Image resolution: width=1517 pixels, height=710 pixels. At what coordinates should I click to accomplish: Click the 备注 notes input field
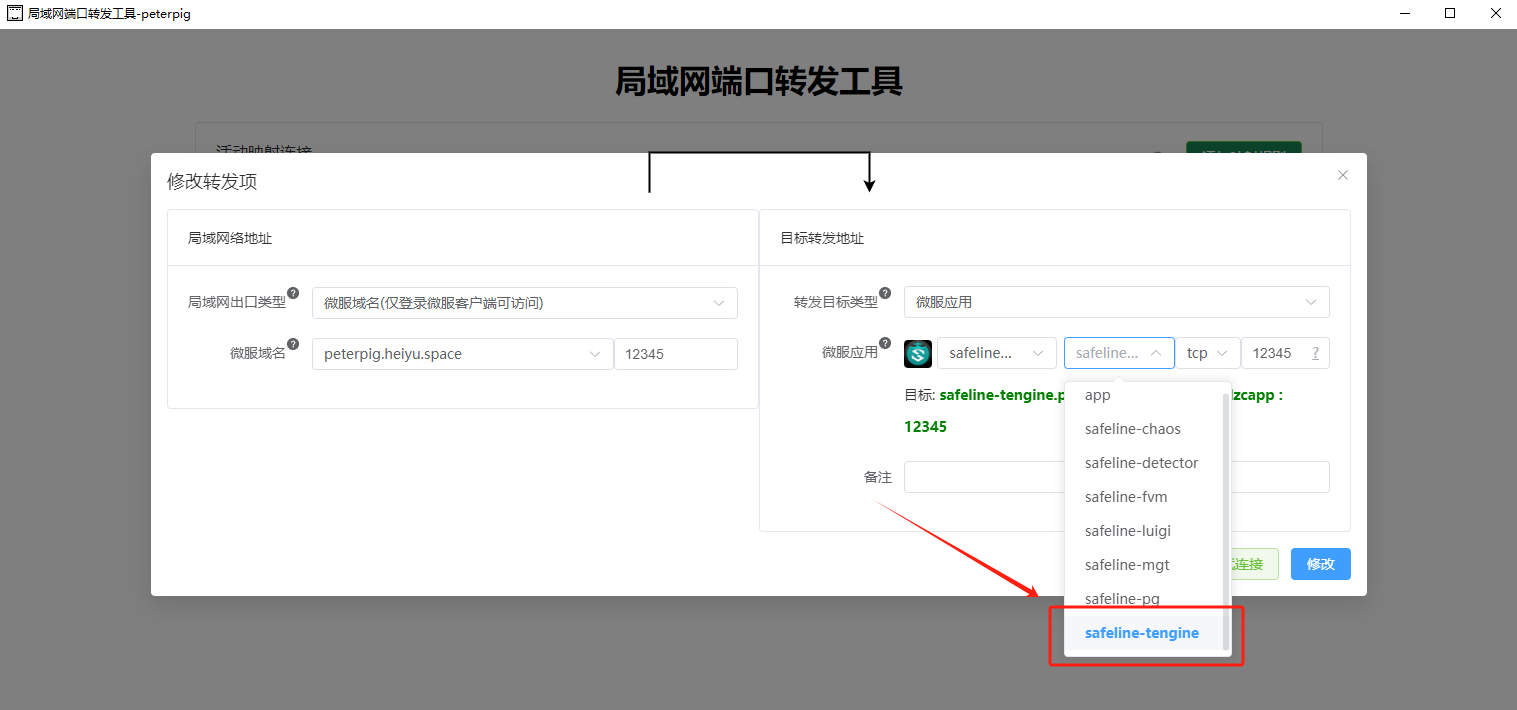coord(1117,477)
